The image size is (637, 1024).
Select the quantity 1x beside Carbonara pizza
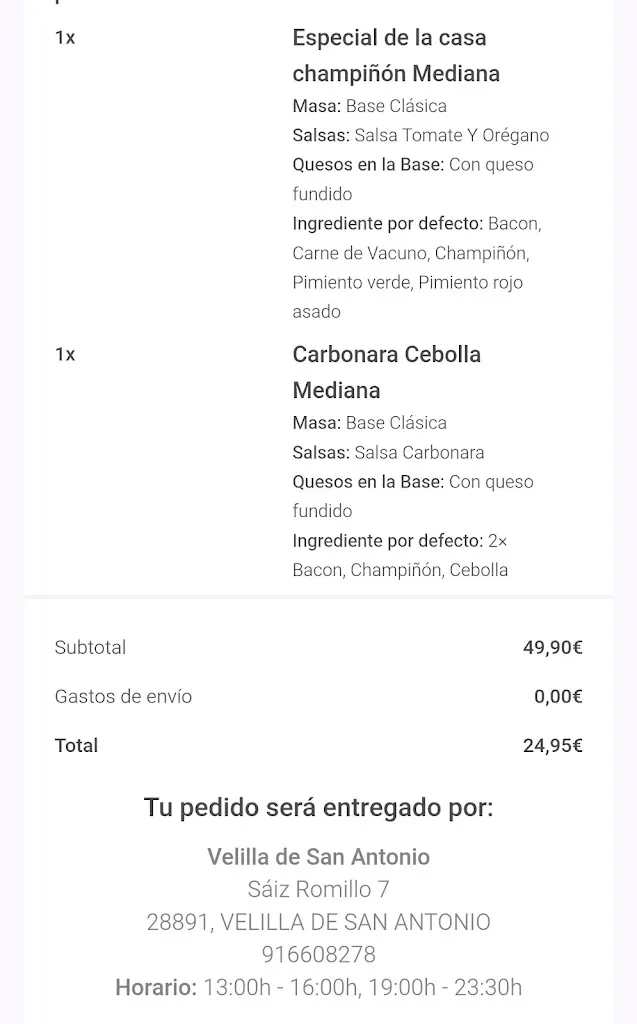65,355
